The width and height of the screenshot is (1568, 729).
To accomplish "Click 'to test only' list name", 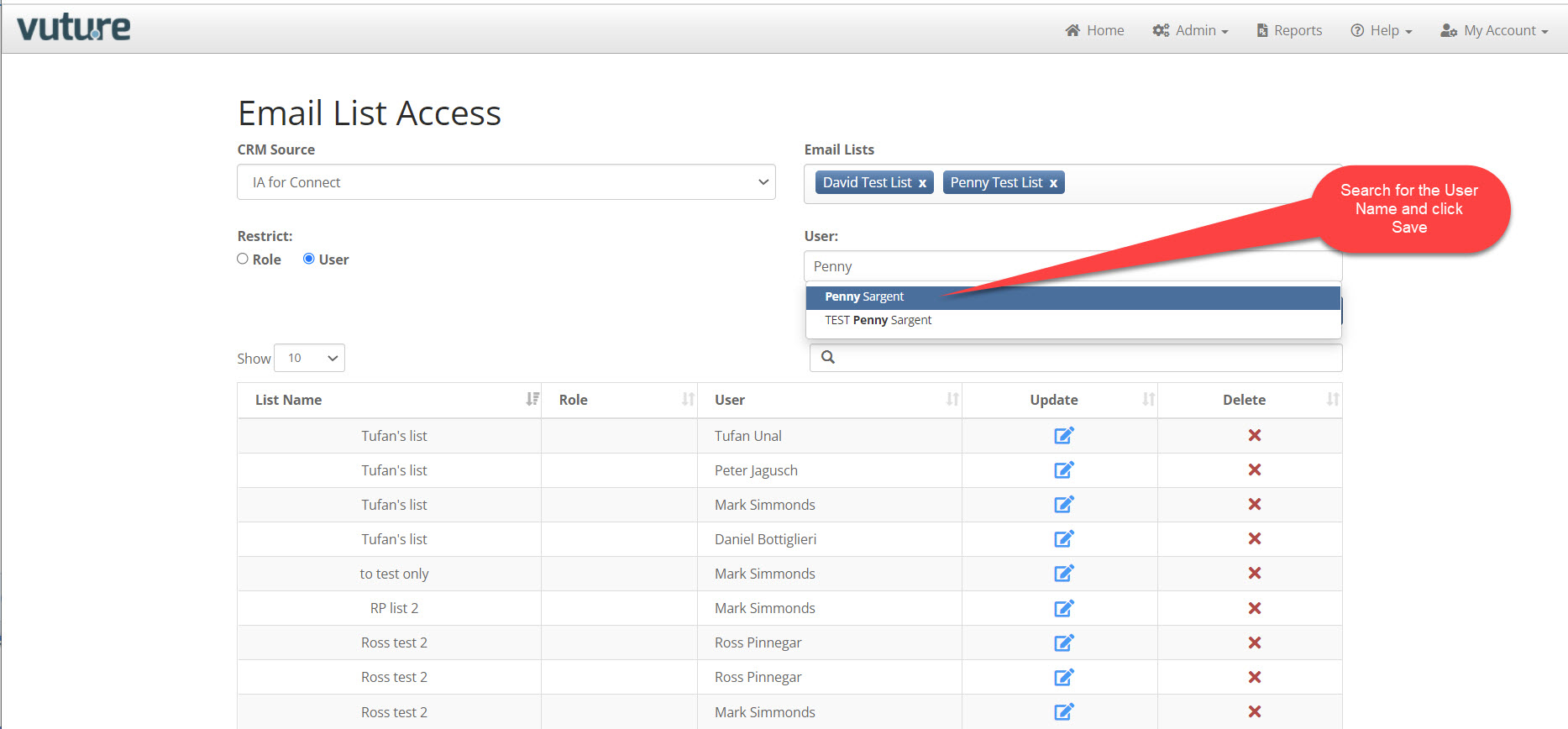I will point(394,574).
